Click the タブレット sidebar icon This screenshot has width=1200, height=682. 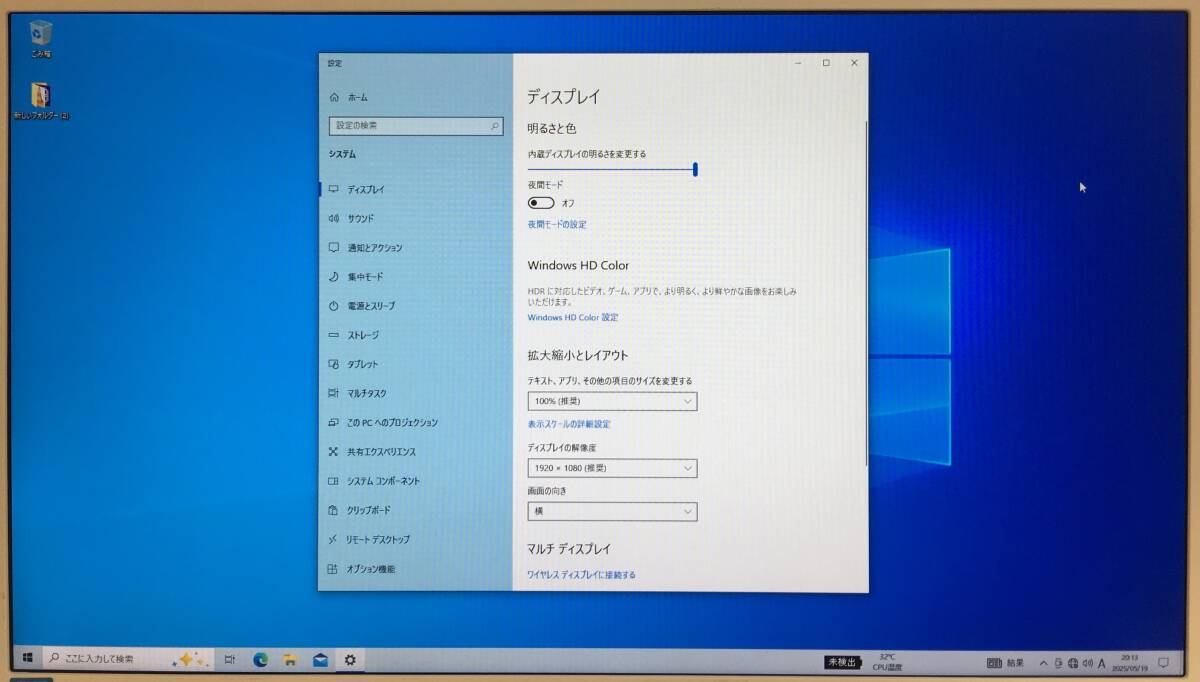[333, 364]
